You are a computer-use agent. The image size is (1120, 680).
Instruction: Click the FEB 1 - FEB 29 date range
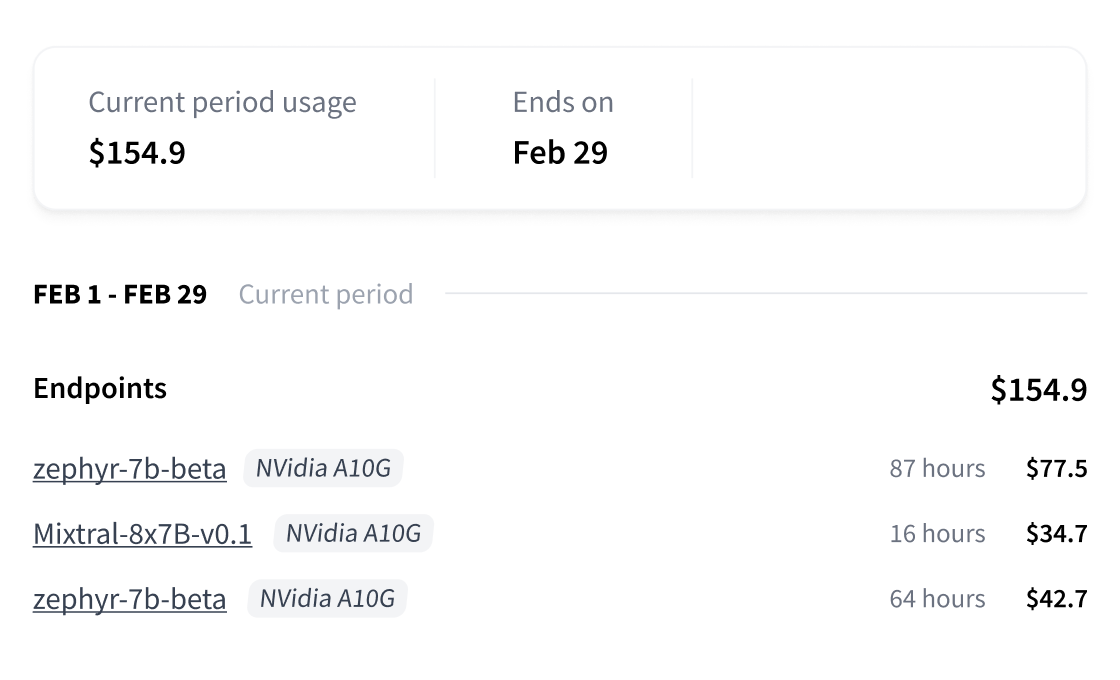coord(120,294)
